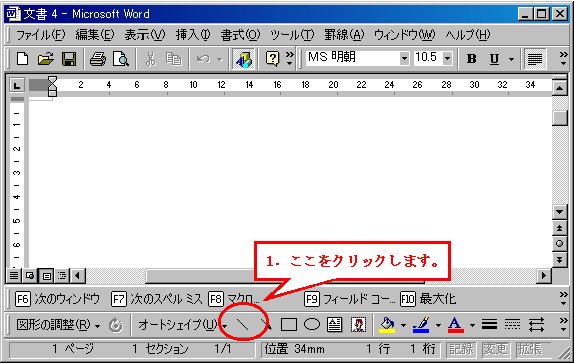
Task: Apply the Font Color red A
Action: pos(455,324)
